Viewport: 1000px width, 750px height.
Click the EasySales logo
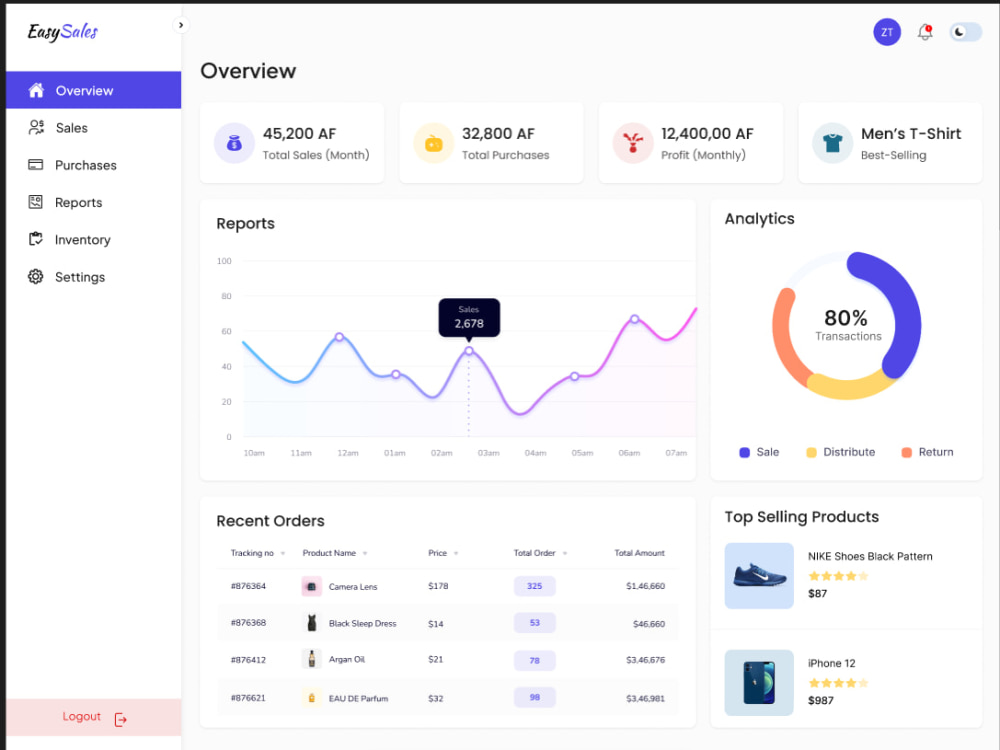(62, 31)
